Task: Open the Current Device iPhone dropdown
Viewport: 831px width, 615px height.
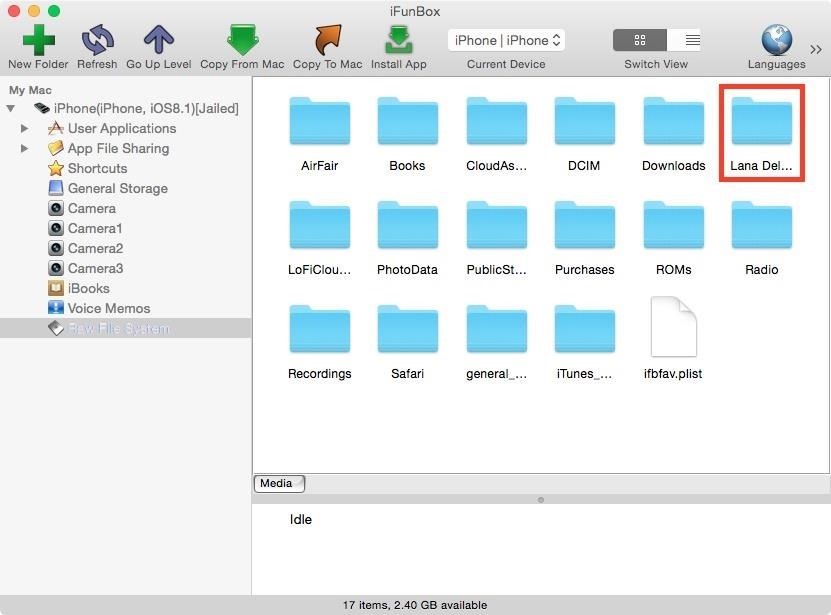Action: click(507, 40)
